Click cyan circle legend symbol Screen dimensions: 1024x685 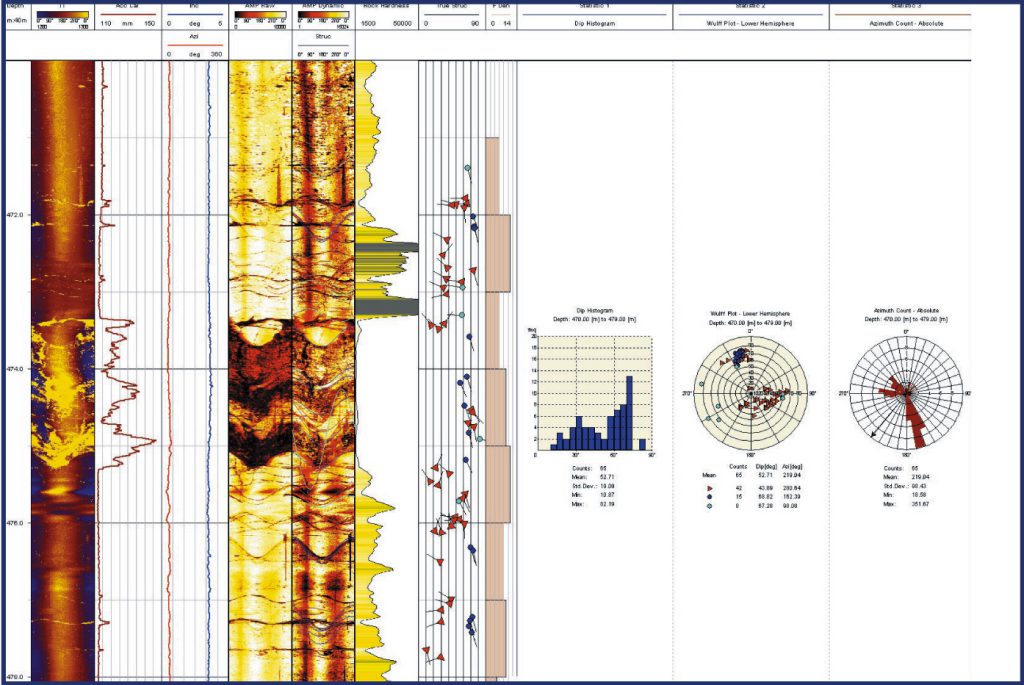pos(709,505)
